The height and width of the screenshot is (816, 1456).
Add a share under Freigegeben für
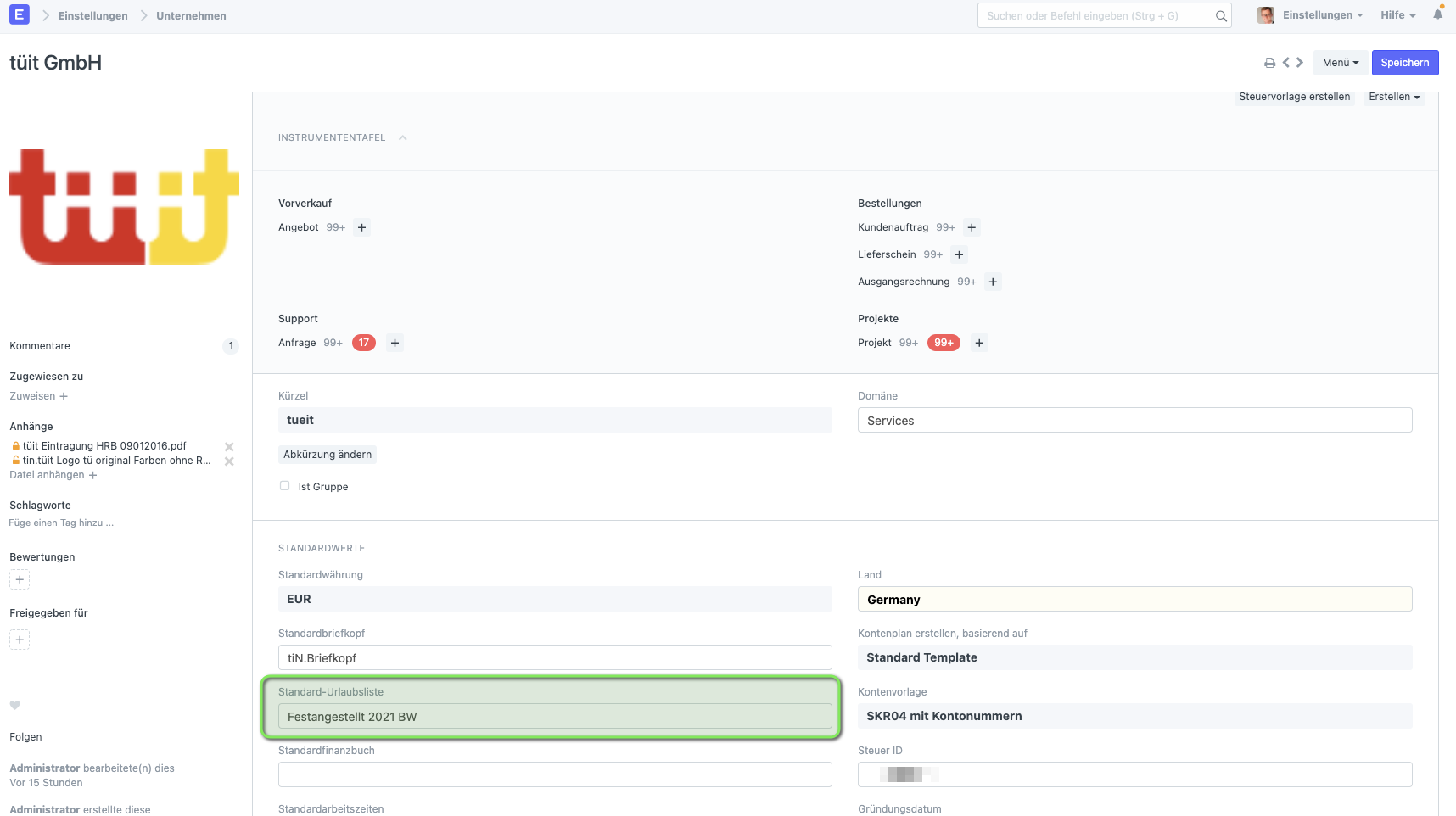20,640
